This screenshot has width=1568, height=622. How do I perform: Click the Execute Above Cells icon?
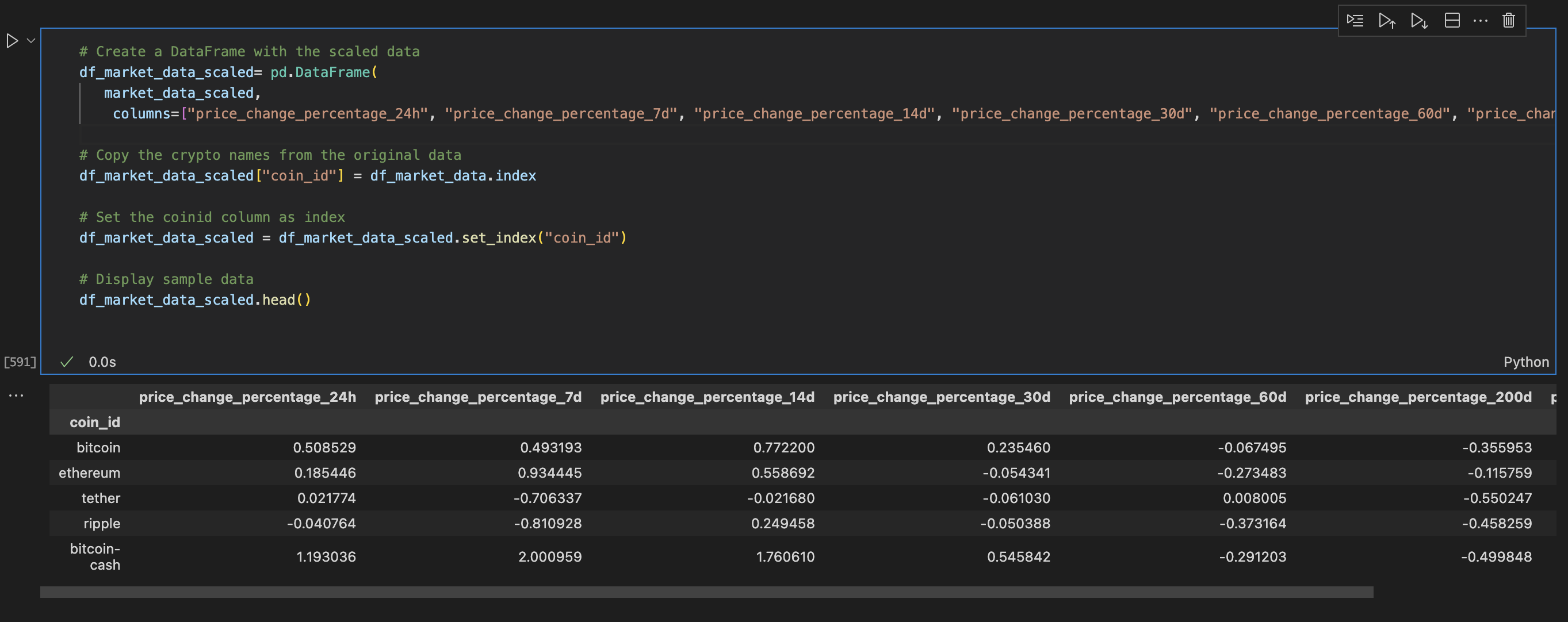coord(1388,20)
